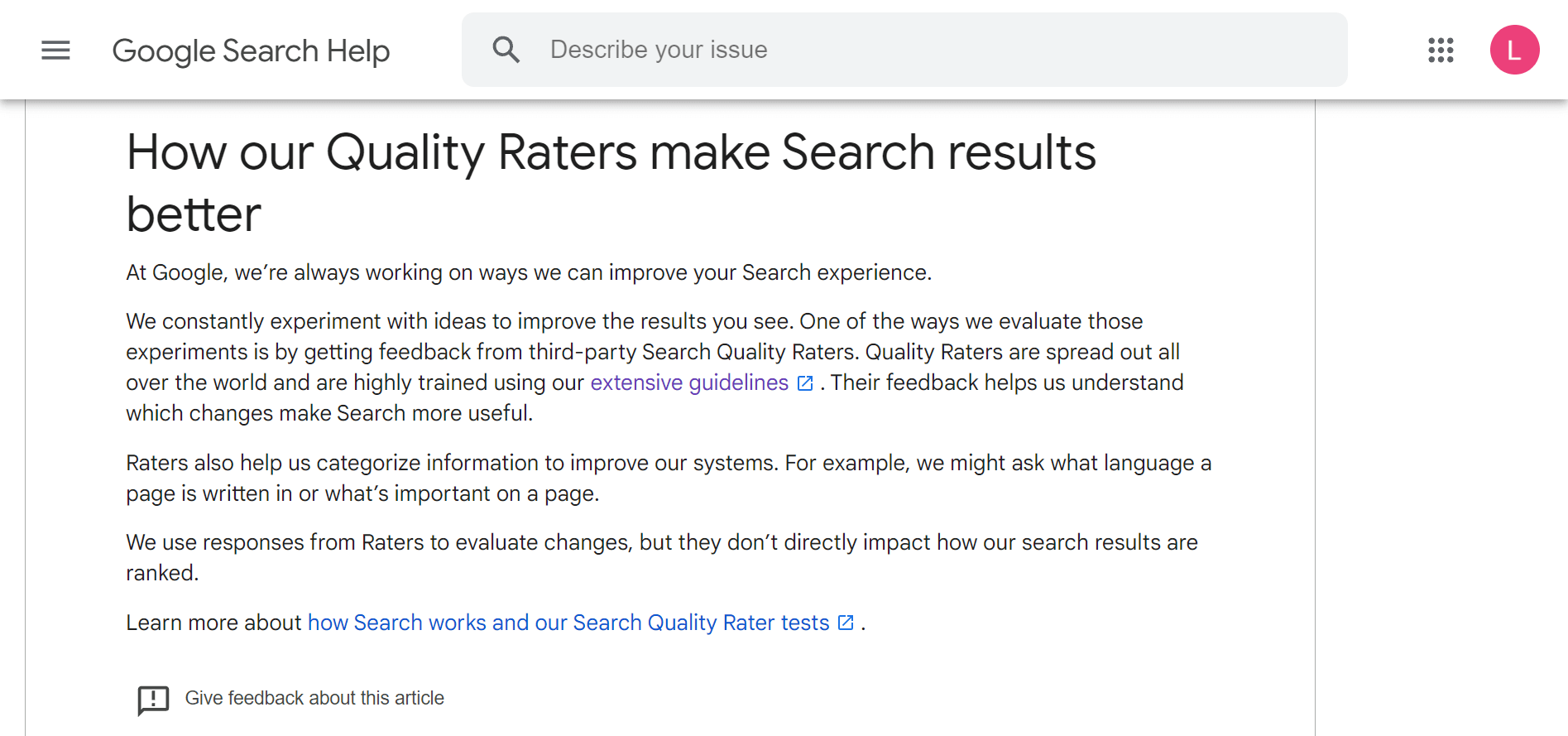The height and width of the screenshot is (736, 1568).
Task: Follow 'how Search works and our Search Quality Rater tests'
Action: (568, 623)
